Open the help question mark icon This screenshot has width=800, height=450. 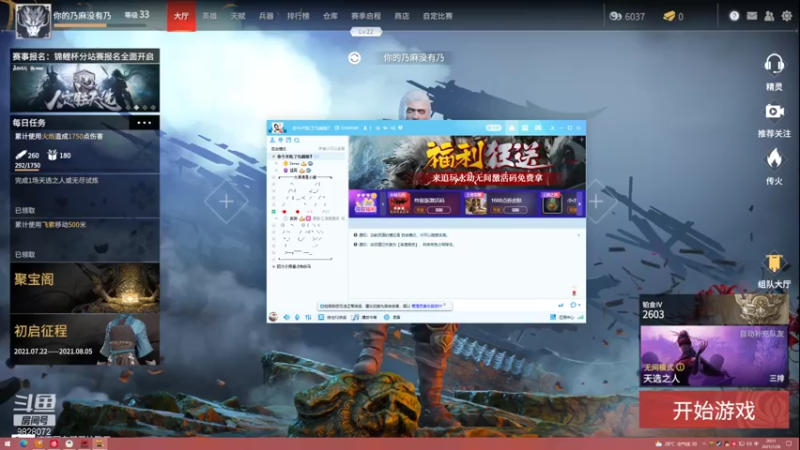734,16
